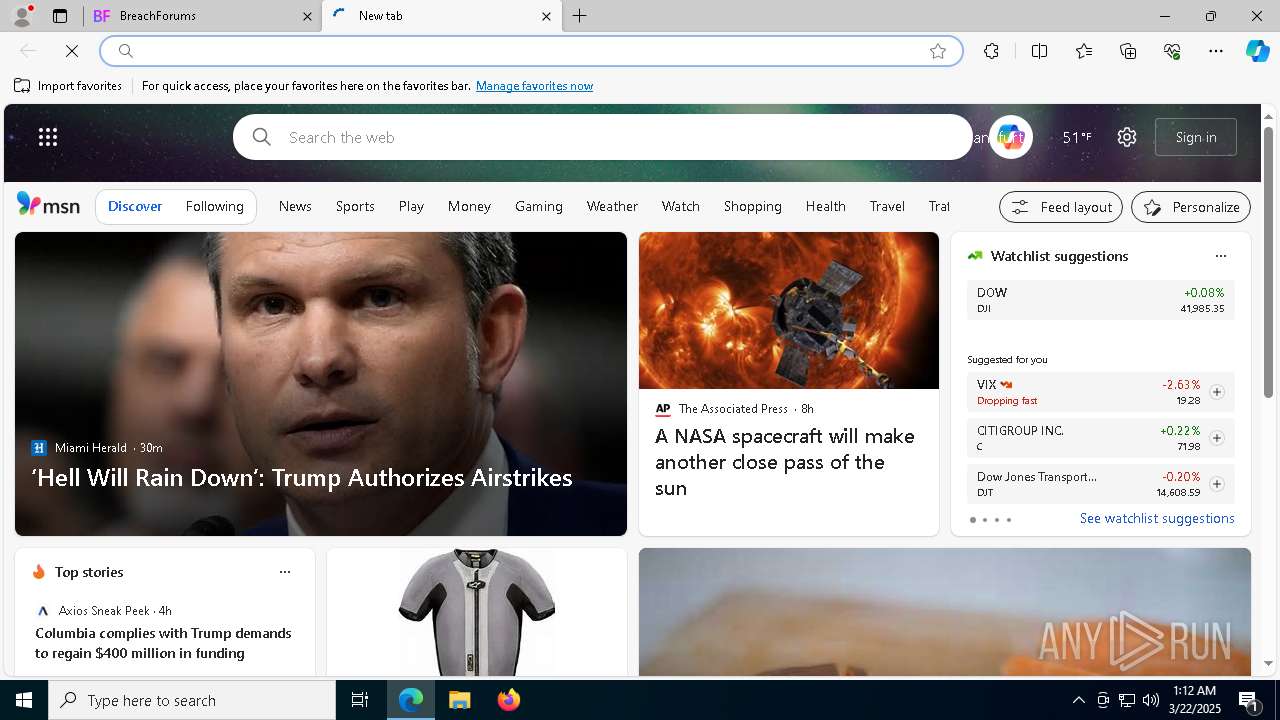Open Top stories more options
Image resolution: width=1280 pixels, height=720 pixels.
point(285,572)
